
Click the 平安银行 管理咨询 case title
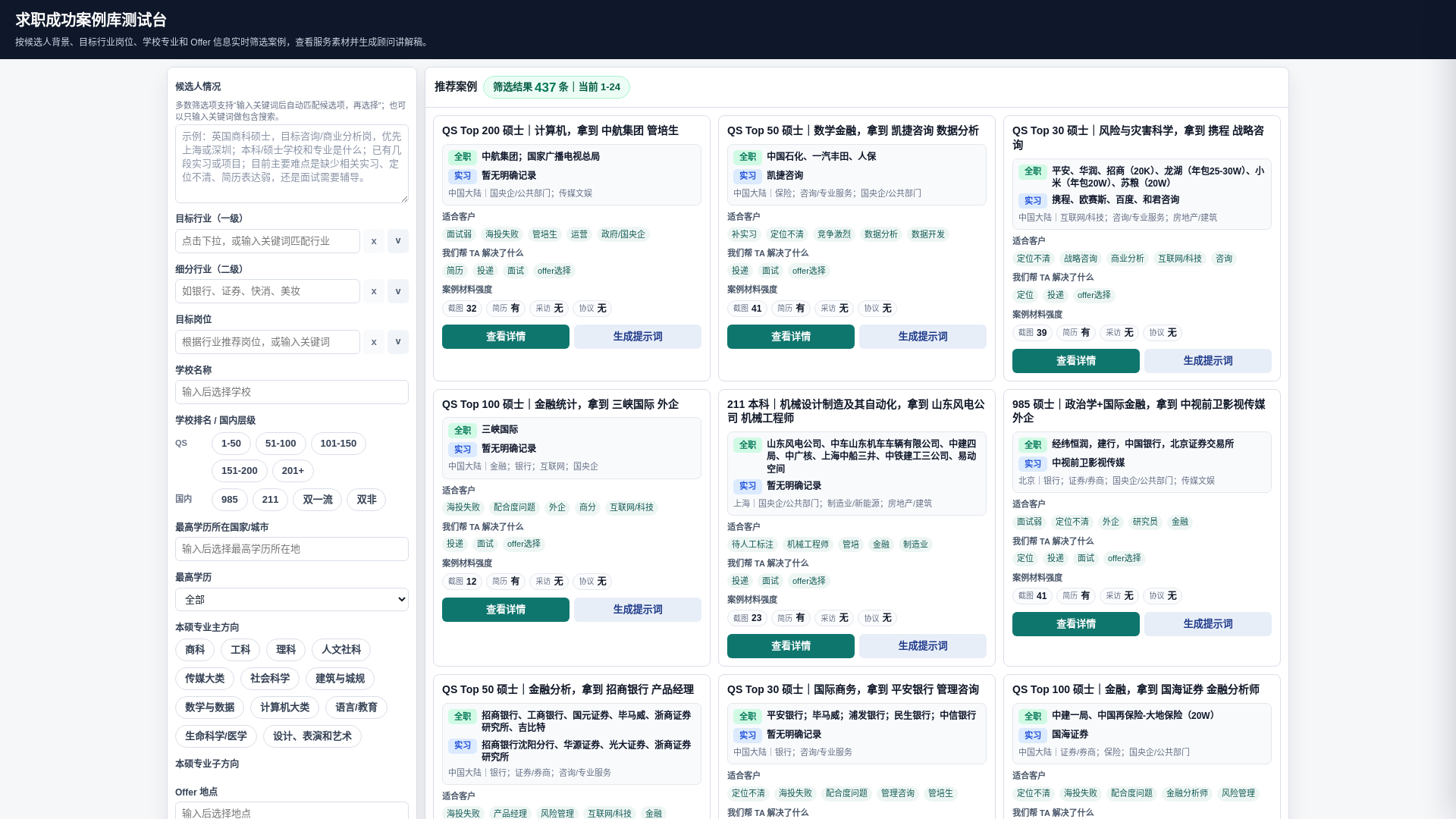pyautogui.click(x=853, y=689)
